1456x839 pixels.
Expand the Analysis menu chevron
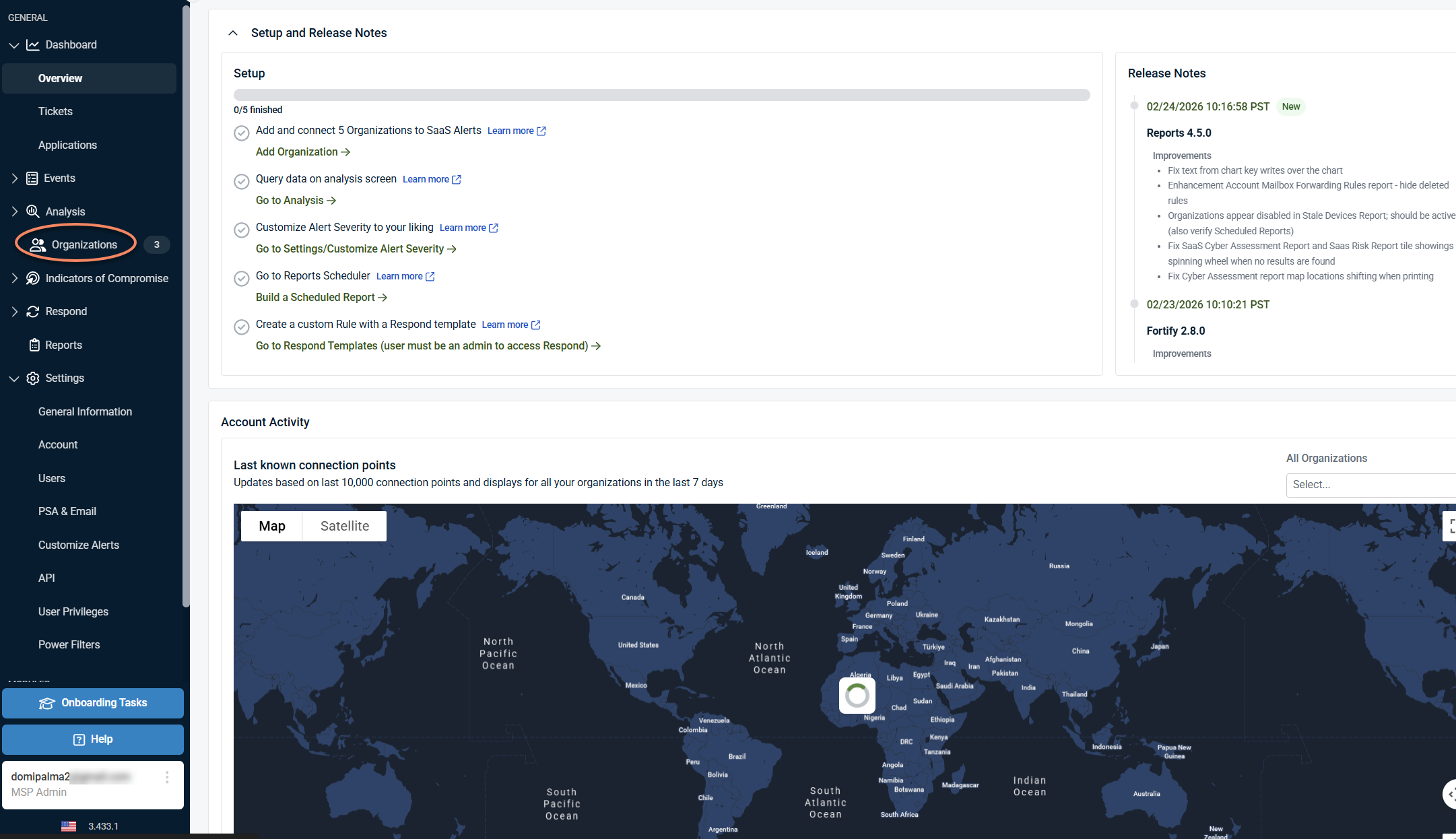15,211
